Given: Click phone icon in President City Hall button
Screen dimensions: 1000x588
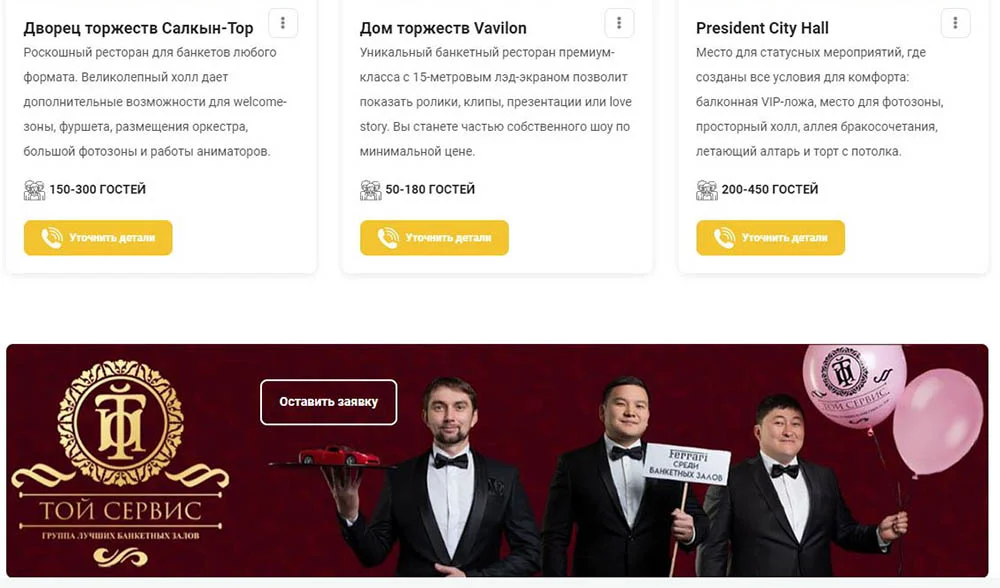Looking at the screenshot, I should (724, 238).
